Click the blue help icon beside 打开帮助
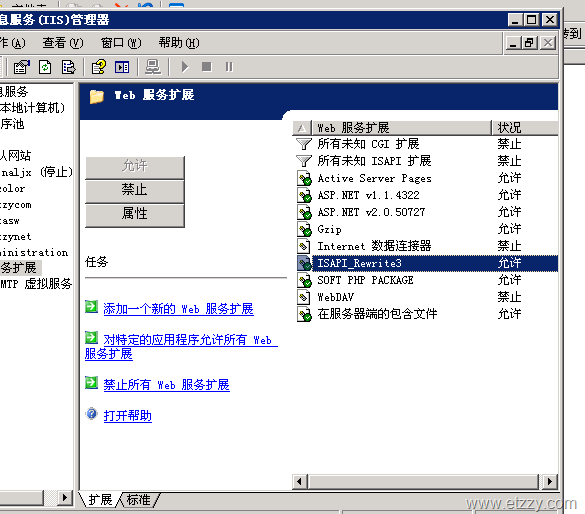The width and height of the screenshot is (585, 514). 91,414
